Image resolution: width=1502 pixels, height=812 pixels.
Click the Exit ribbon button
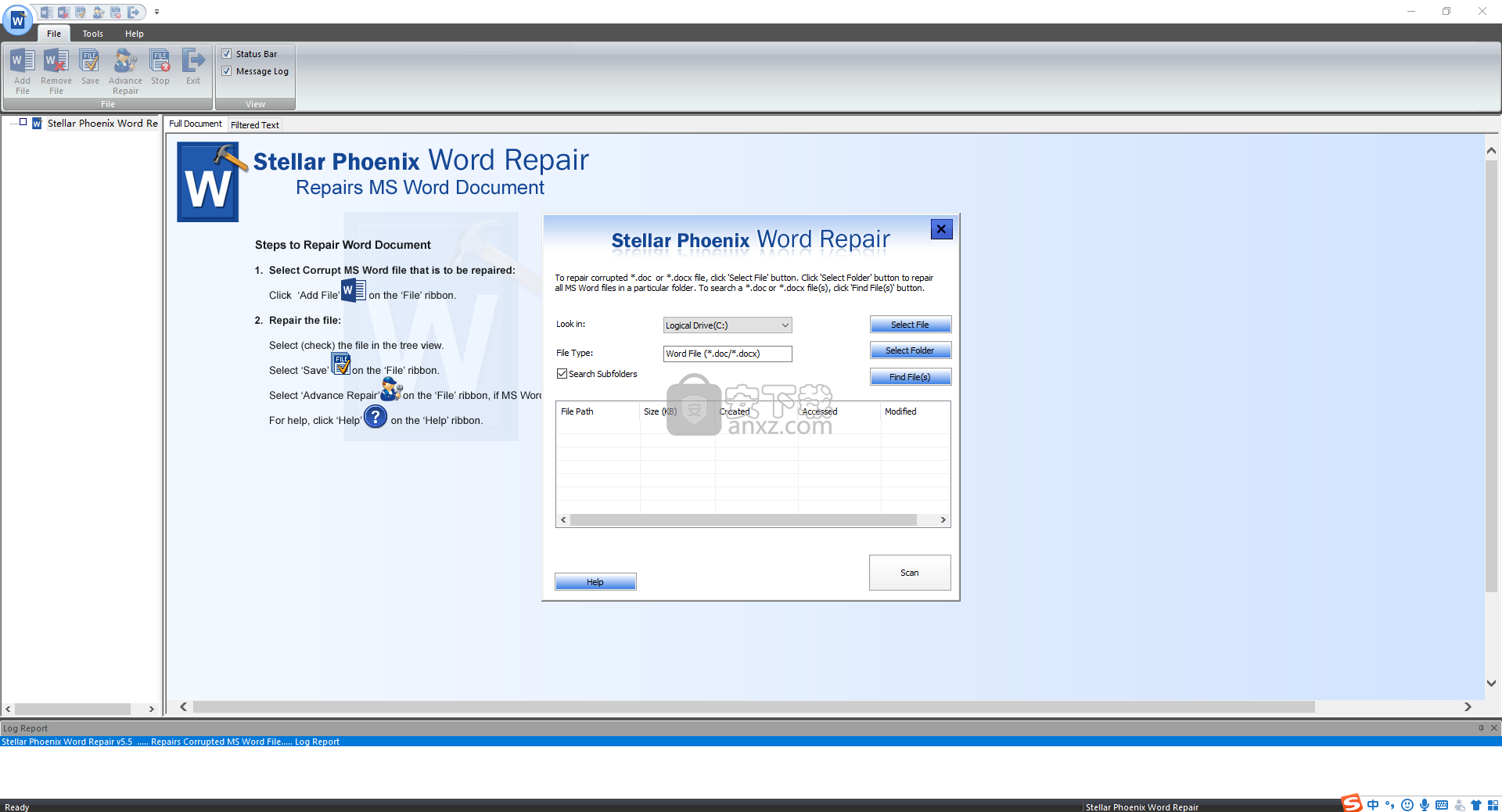(193, 67)
